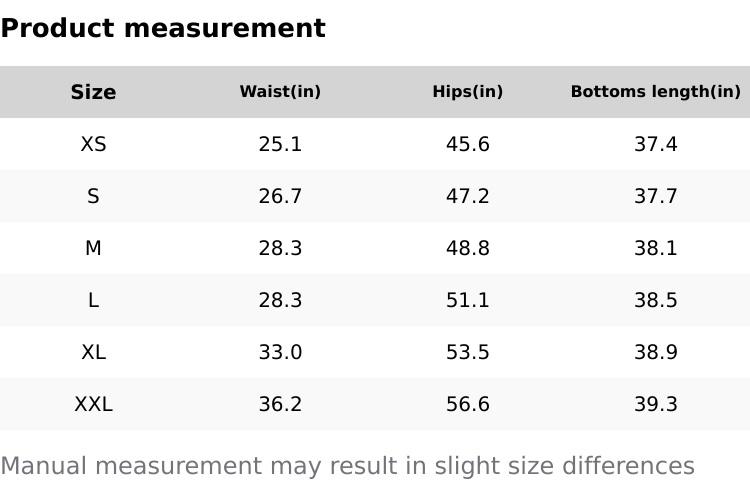This screenshot has height=502, width=750.
Task: Click the Bottoms length(in) column header
Action: [x=655, y=92]
